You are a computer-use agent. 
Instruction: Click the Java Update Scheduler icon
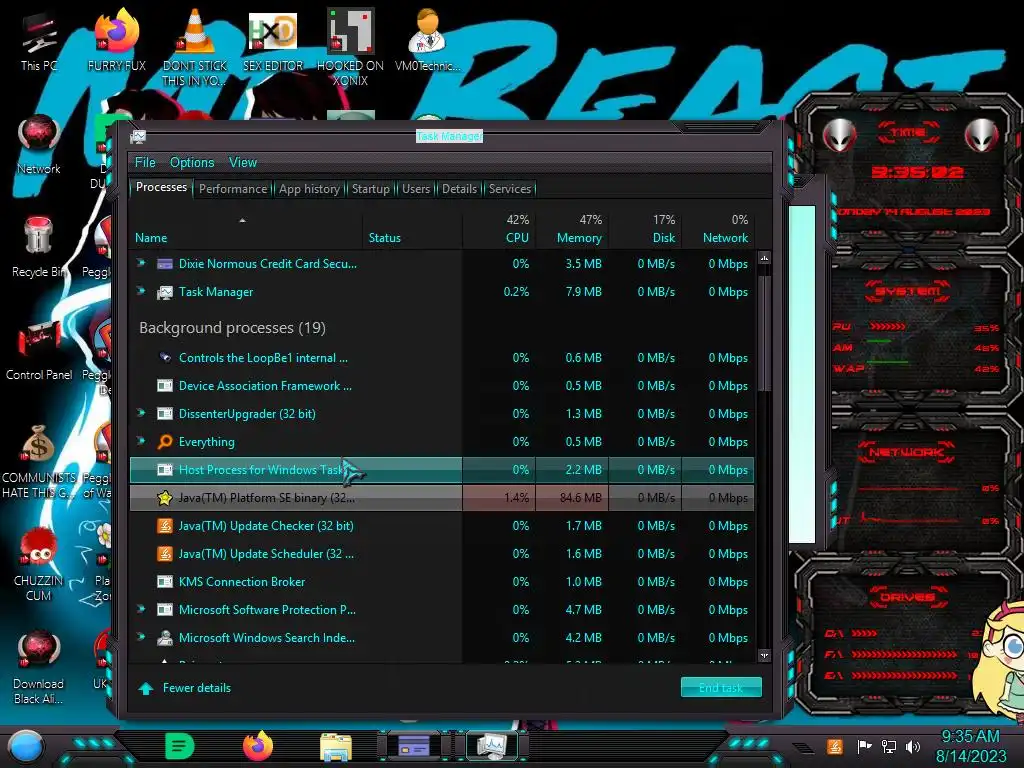(x=165, y=554)
